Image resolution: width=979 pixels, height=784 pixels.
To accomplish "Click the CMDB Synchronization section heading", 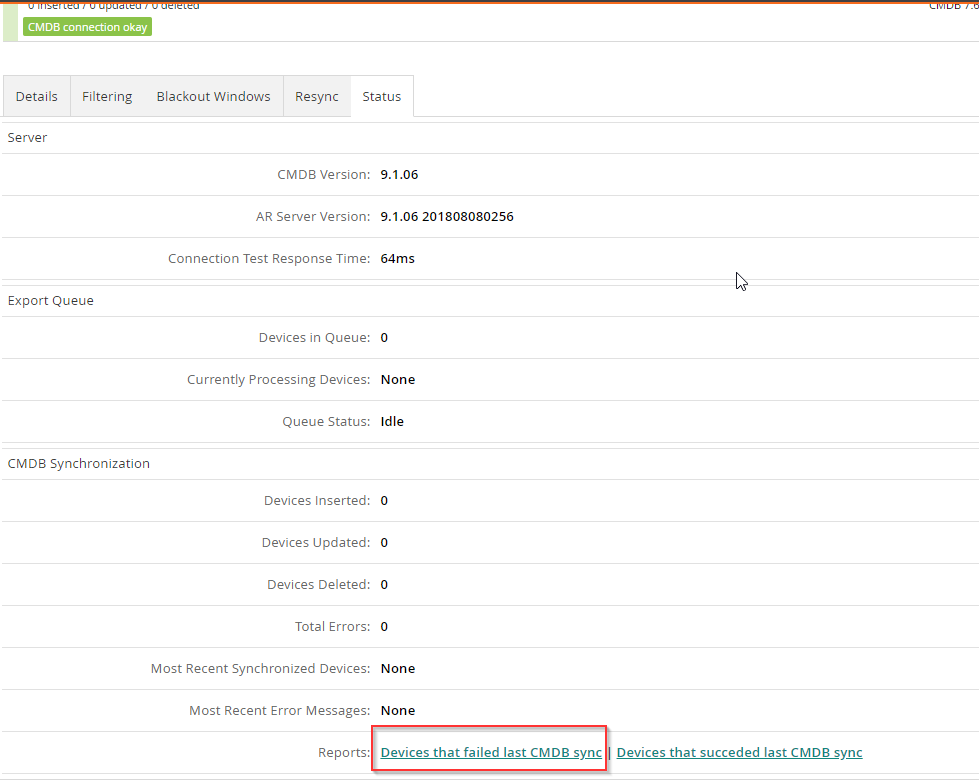I will tap(79, 463).
